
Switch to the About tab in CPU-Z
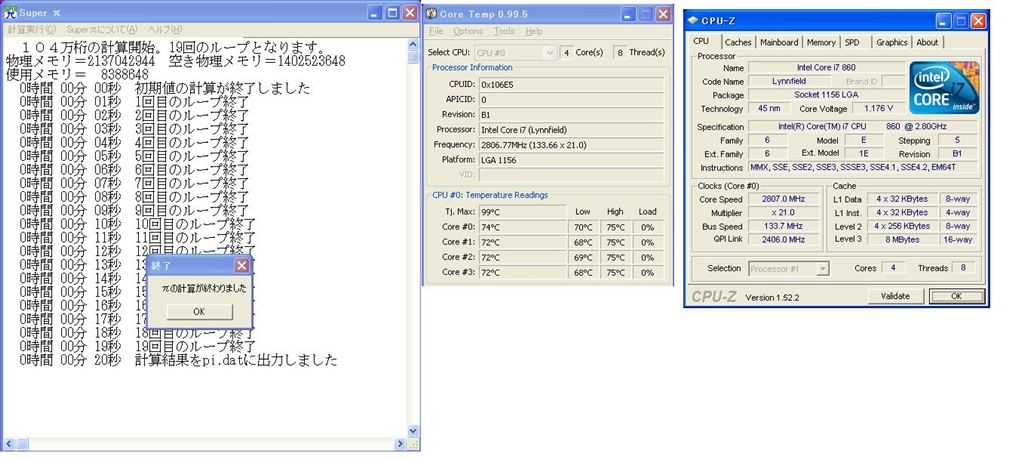click(x=927, y=42)
